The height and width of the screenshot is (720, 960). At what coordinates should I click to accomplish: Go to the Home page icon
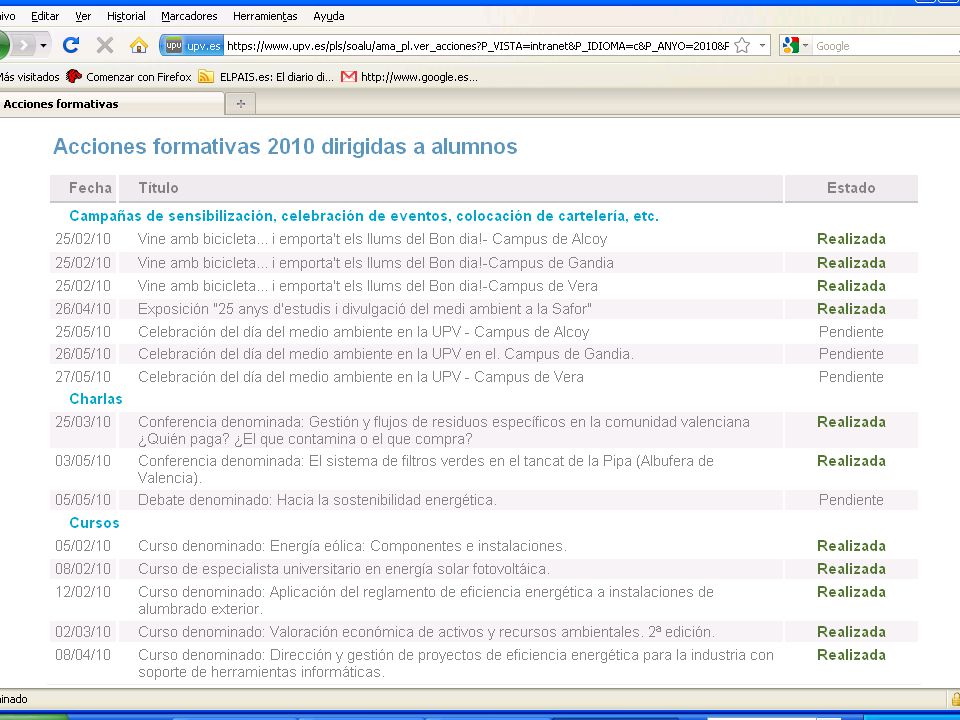point(139,45)
